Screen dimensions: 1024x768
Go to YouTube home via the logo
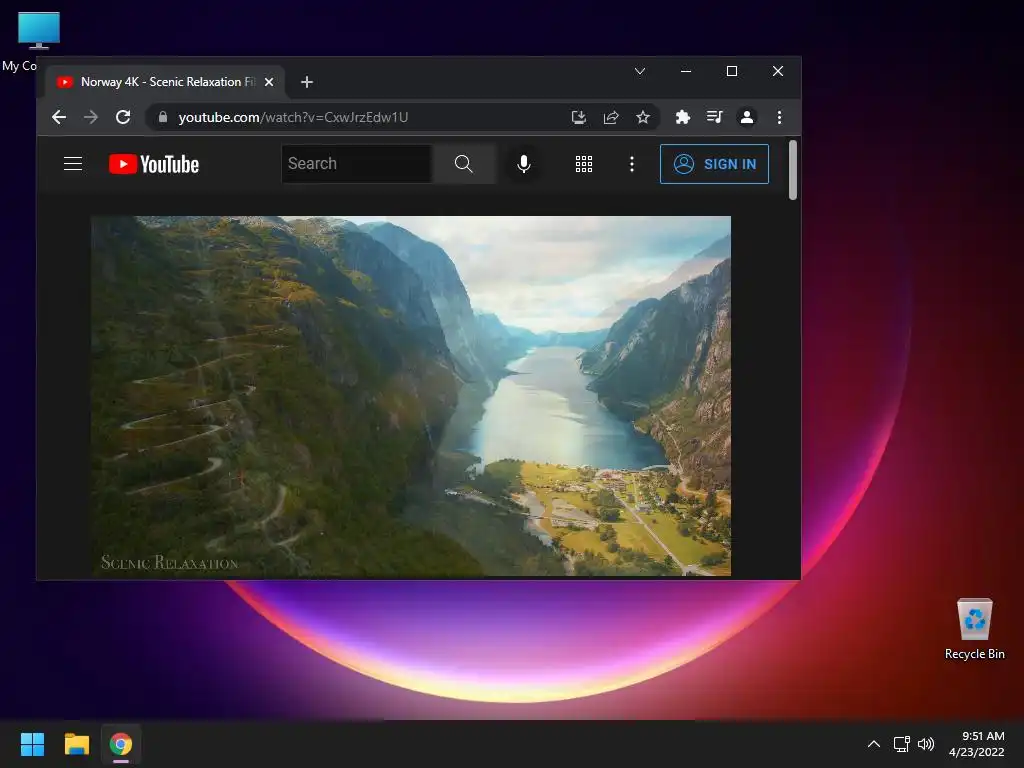tap(153, 164)
